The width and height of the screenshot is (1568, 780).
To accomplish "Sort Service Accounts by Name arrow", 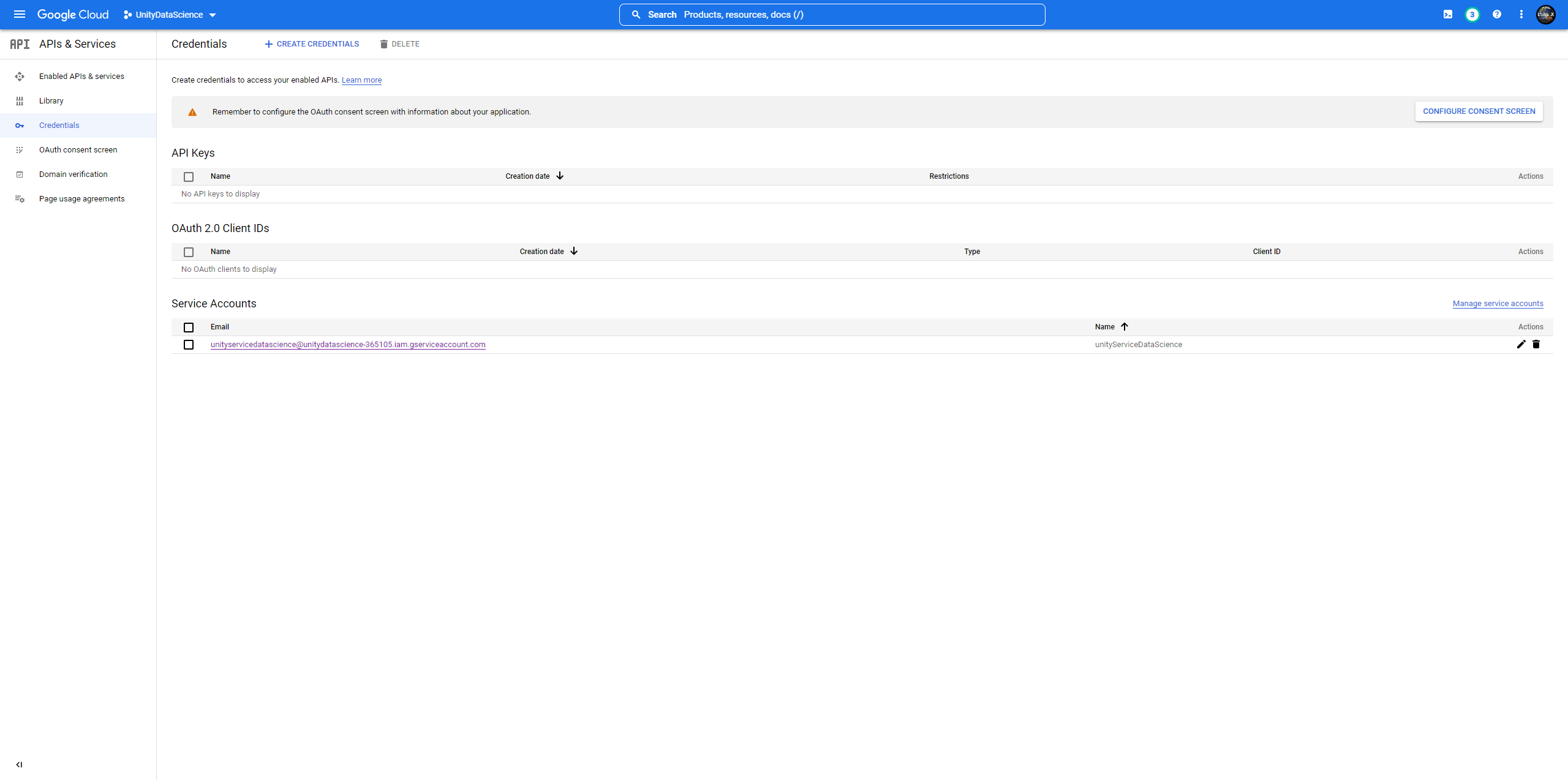I will pos(1125,326).
